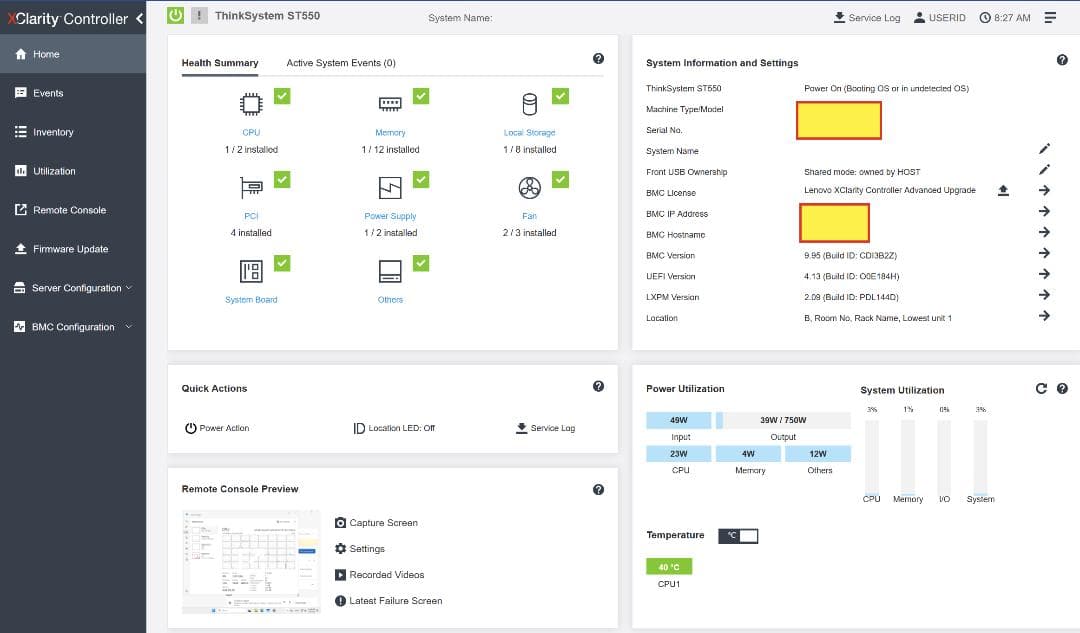Toggle Location LED off setting
Viewport: 1080px width, 633px height.
point(394,428)
